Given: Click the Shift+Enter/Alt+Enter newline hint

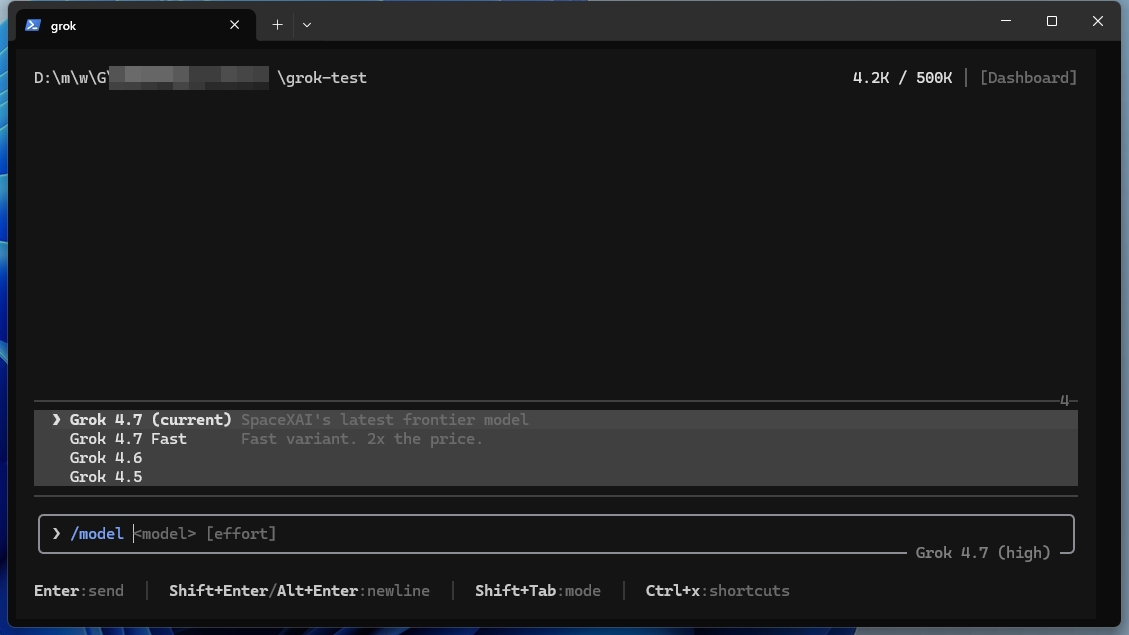Looking at the screenshot, I should (x=300, y=591).
